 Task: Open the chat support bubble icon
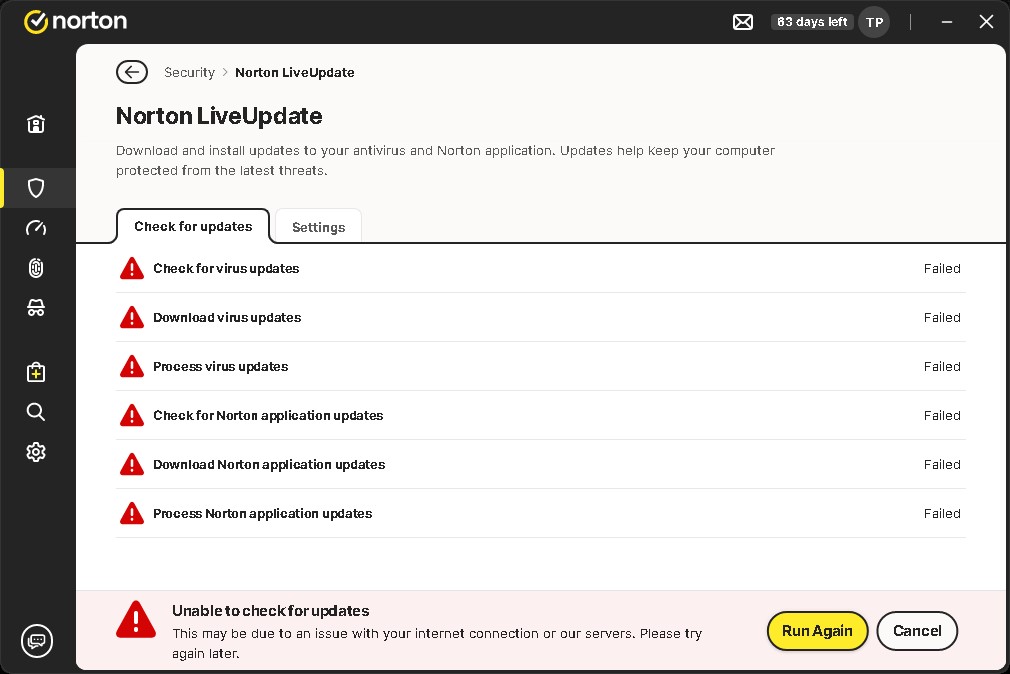tap(37, 640)
